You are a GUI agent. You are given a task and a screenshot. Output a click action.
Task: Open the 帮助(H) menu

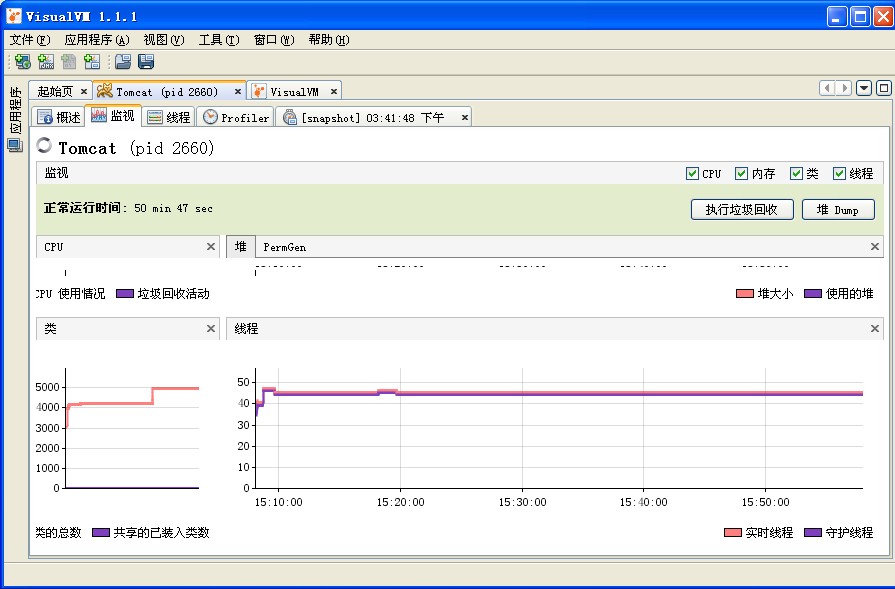pos(329,40)
